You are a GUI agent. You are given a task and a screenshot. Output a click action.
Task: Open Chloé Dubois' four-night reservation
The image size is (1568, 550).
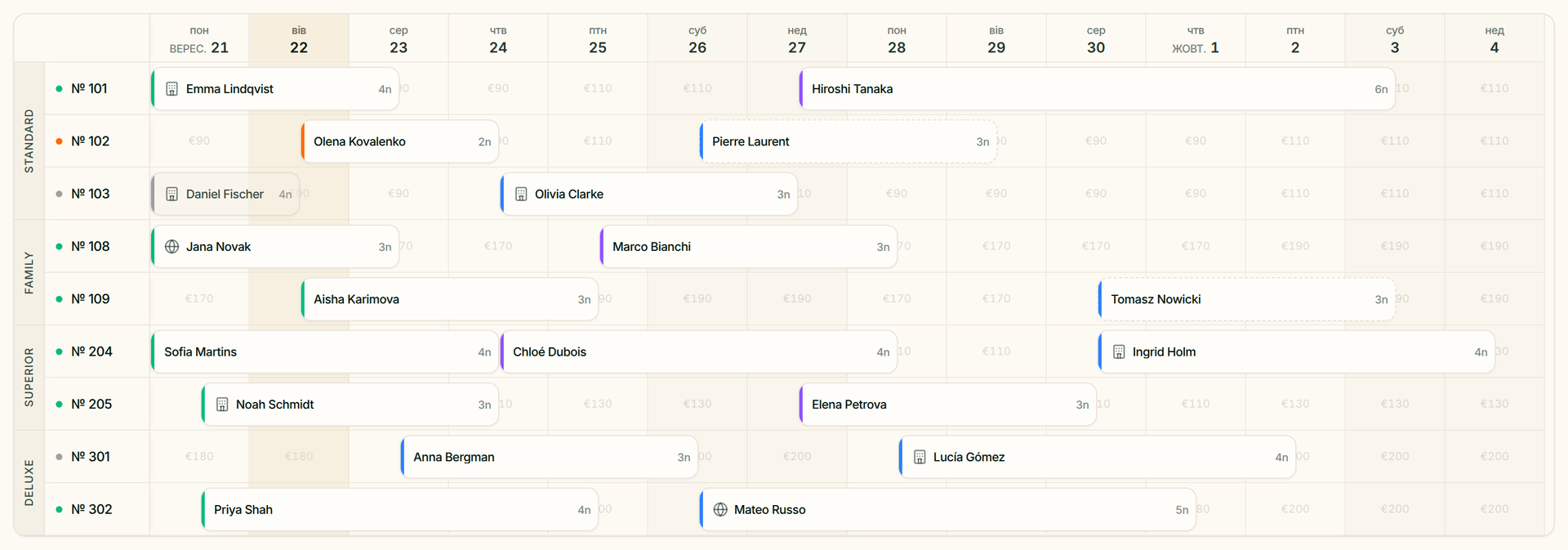[698, 352]
